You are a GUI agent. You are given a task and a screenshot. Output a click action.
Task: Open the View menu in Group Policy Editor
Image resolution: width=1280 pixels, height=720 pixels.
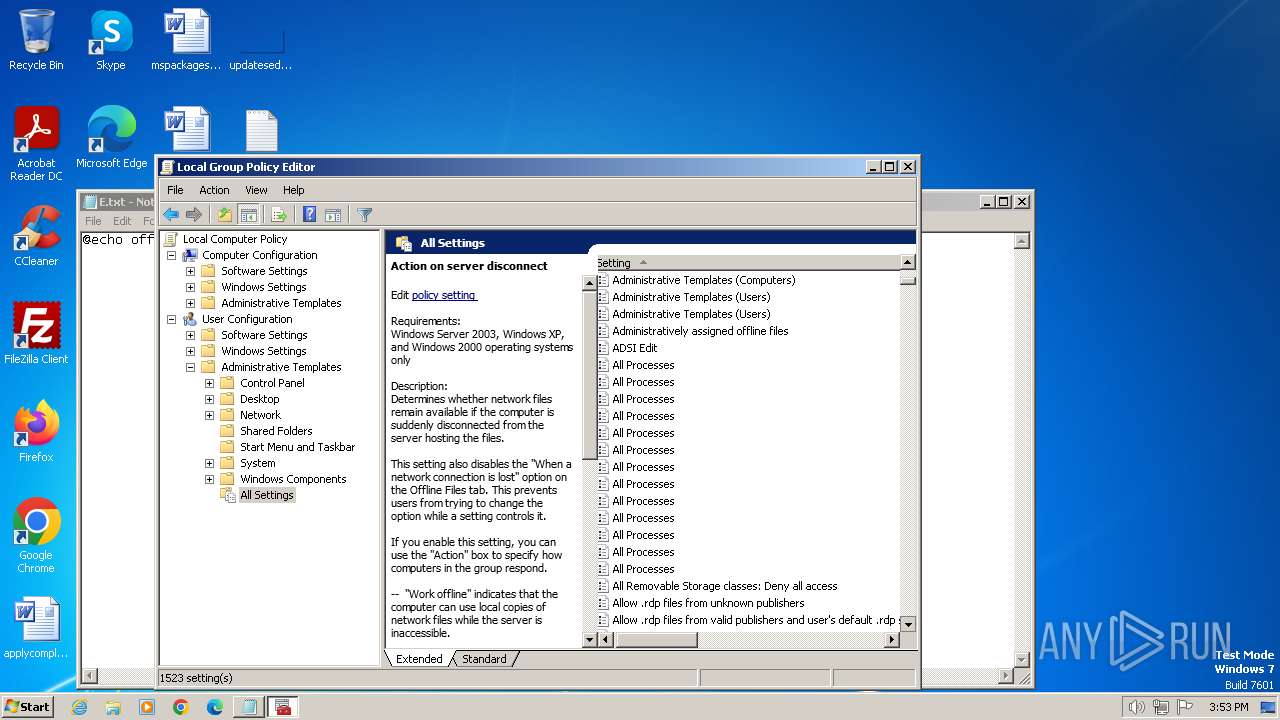[256, 190]
